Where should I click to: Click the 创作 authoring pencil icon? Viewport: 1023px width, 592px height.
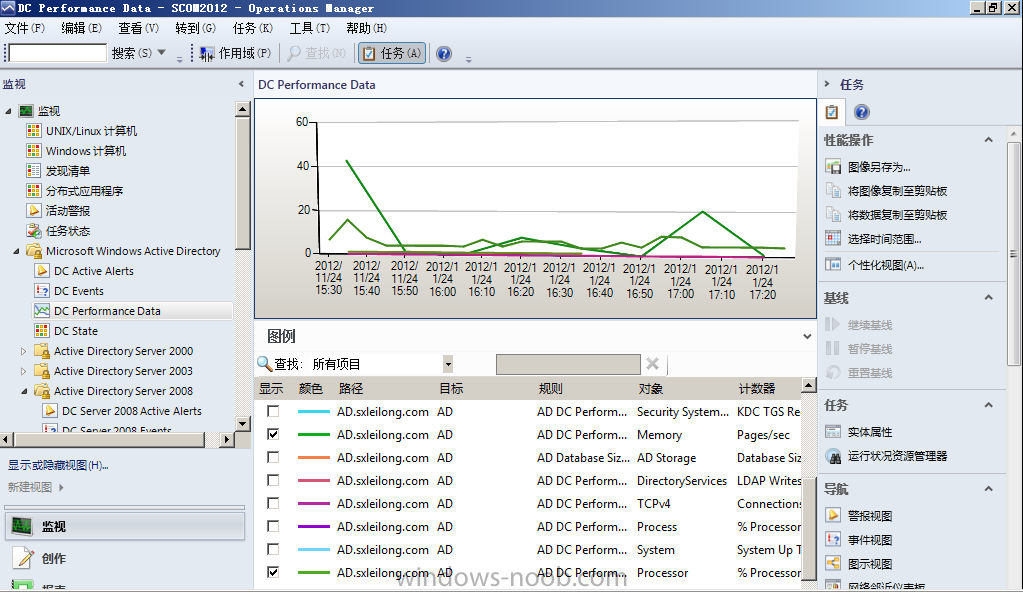[x=23, y=558]
